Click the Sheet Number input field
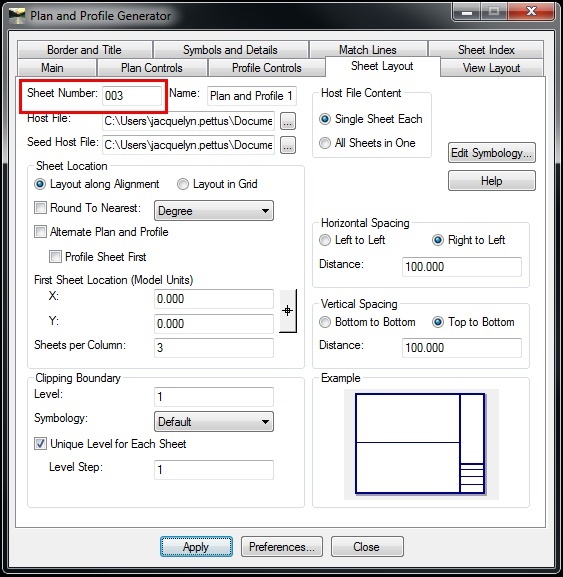This screenshot has height=577, width=563. [132, 96]
